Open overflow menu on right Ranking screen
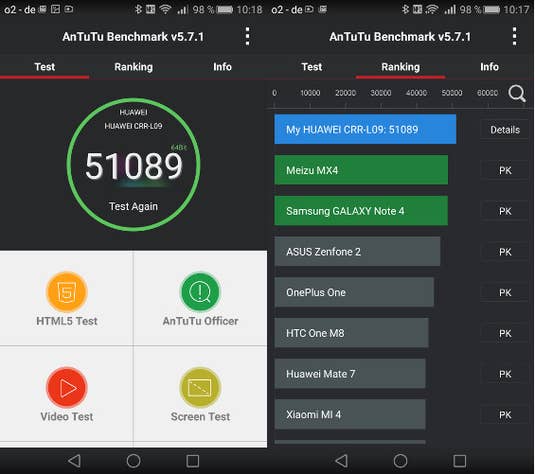 (x=515, y=36)
